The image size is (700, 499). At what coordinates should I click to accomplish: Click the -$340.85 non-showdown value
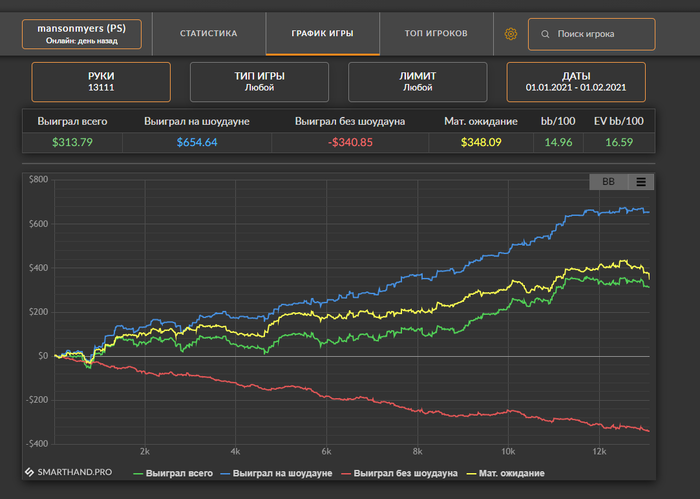click(x=350, y=142)
